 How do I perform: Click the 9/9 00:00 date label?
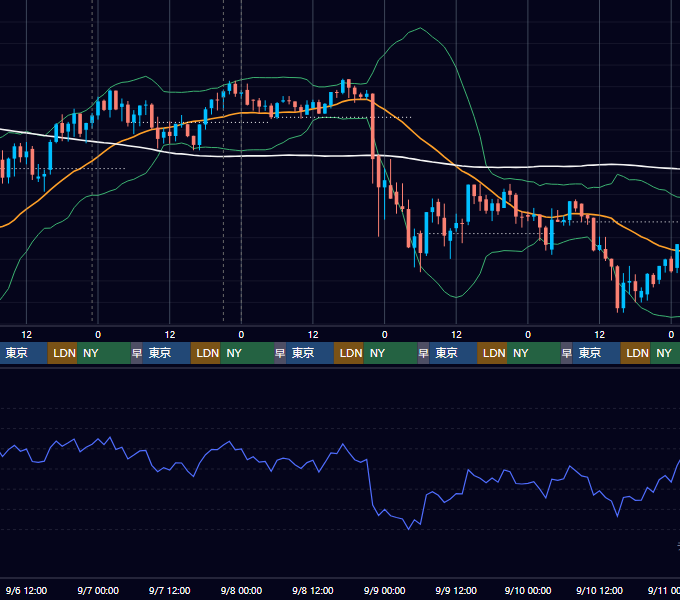(385, 590)
